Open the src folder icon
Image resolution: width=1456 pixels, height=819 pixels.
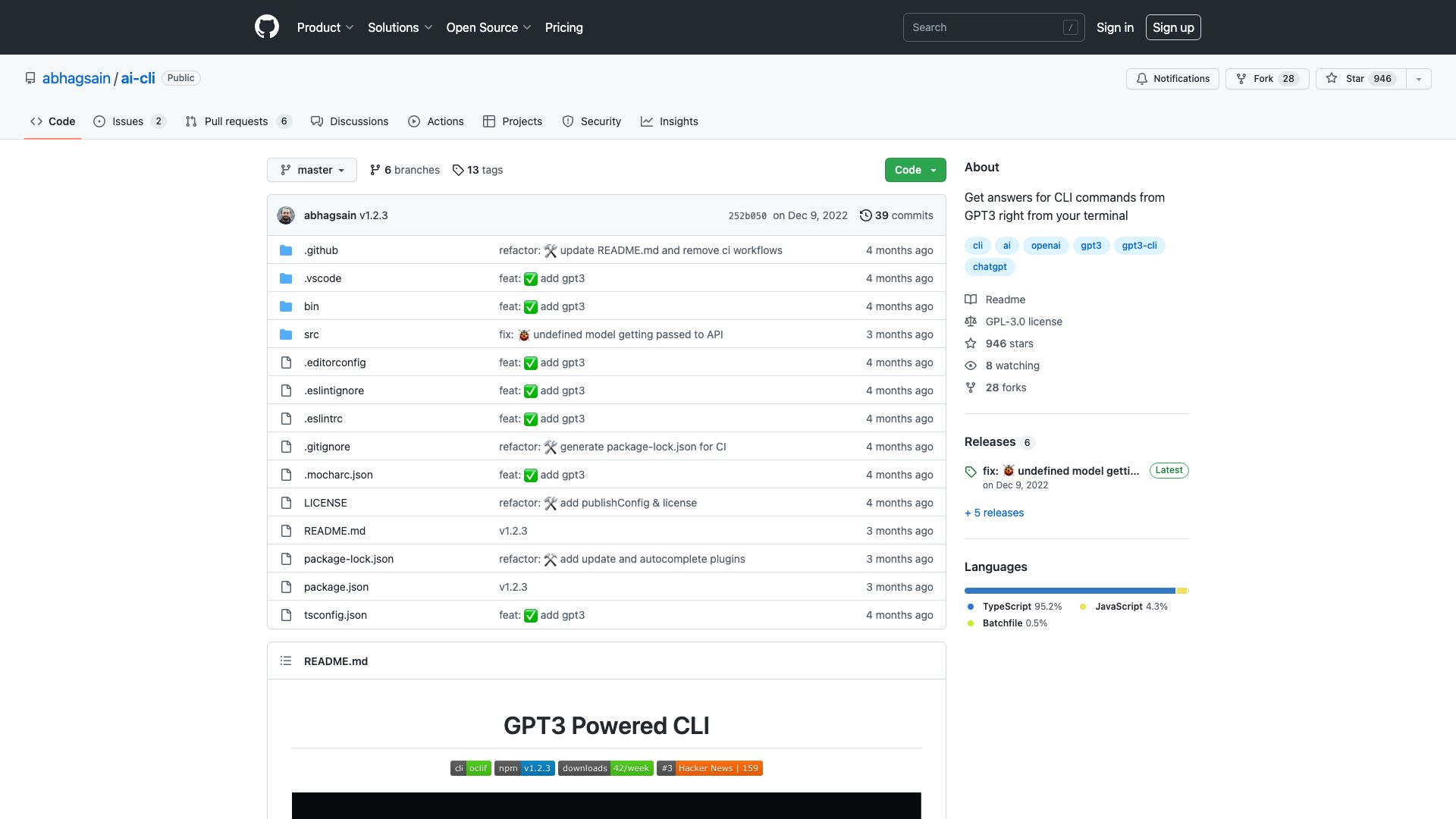coord(286,334)
